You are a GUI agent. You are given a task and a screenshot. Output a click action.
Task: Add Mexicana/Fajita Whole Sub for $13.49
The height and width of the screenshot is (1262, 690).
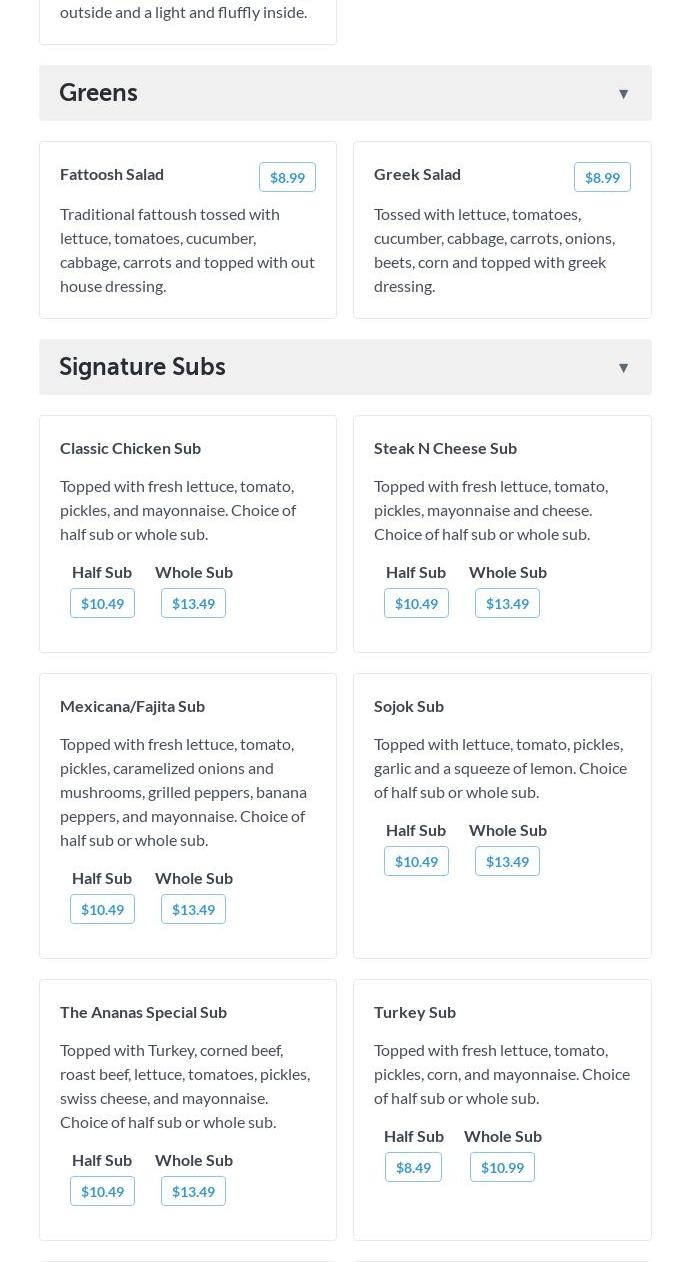[193, 909]
